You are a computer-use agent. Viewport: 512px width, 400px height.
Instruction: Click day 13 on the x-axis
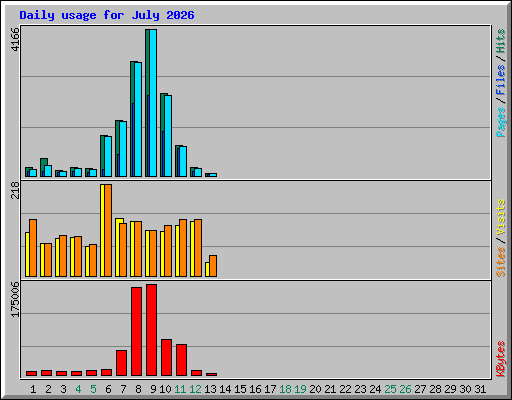point(210,389)
